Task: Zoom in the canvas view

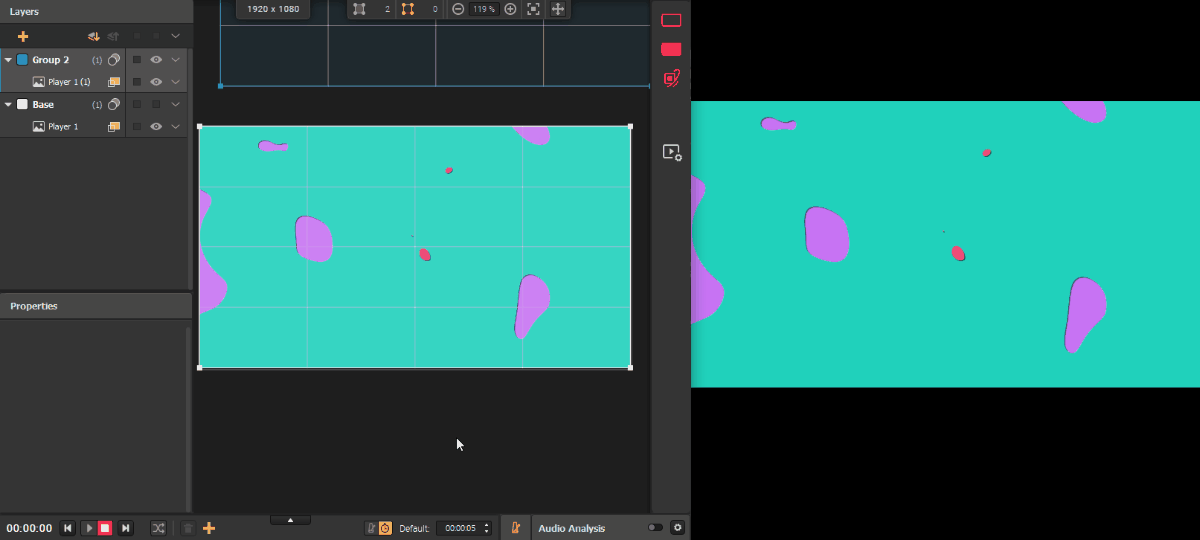Action: point(510,9)
